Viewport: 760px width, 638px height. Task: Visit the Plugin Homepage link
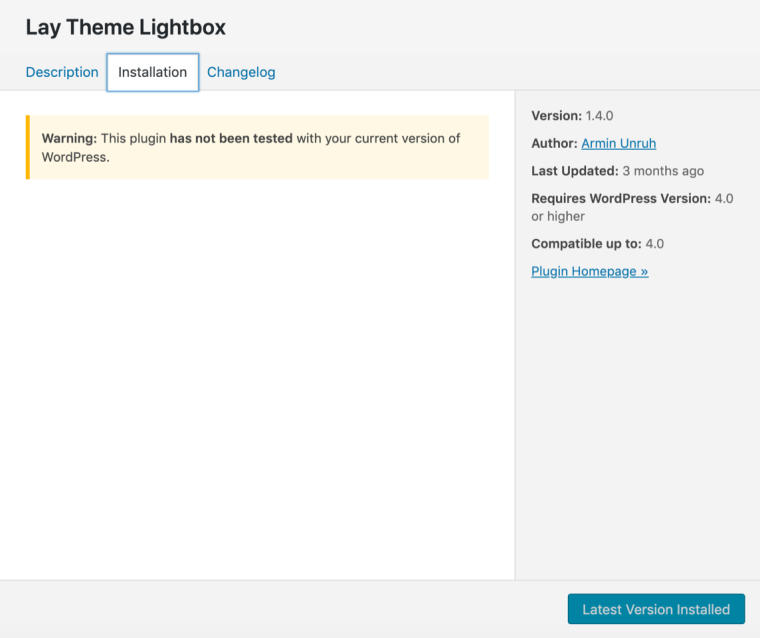tap(589, 271)
